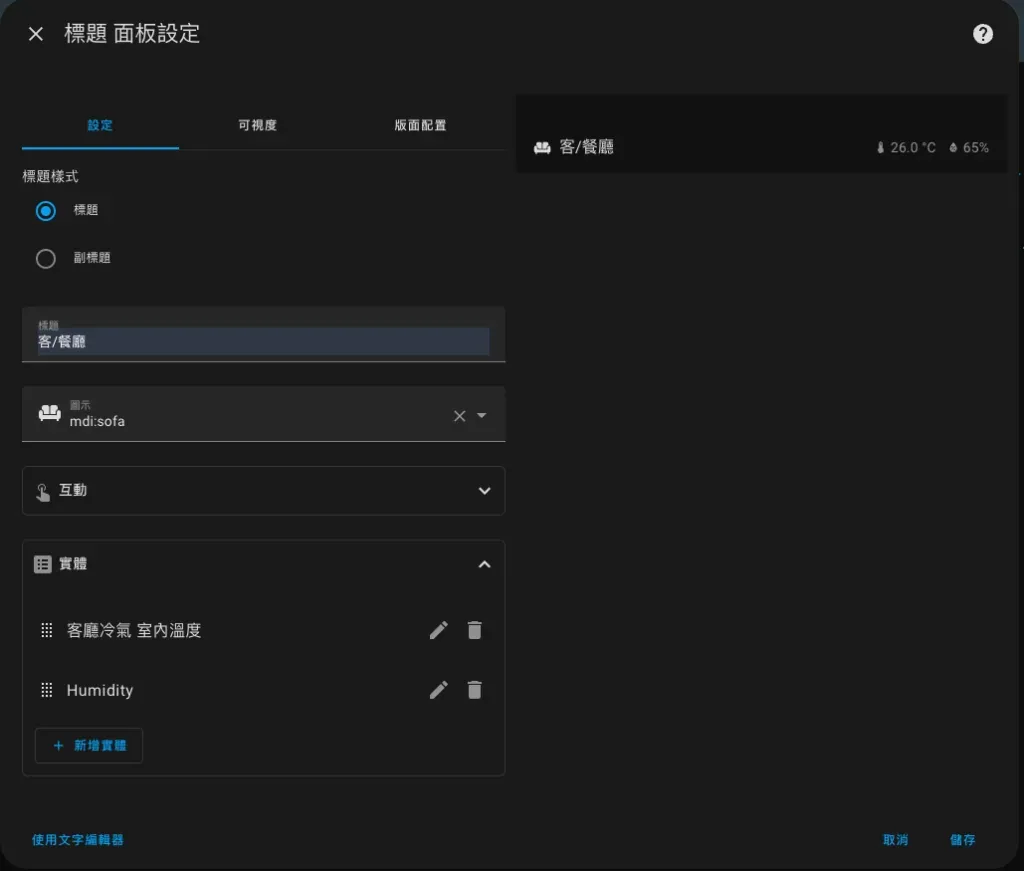Click the help question mark icon
The height and width of the screenshot is (871, 1024).
[983, 34]
